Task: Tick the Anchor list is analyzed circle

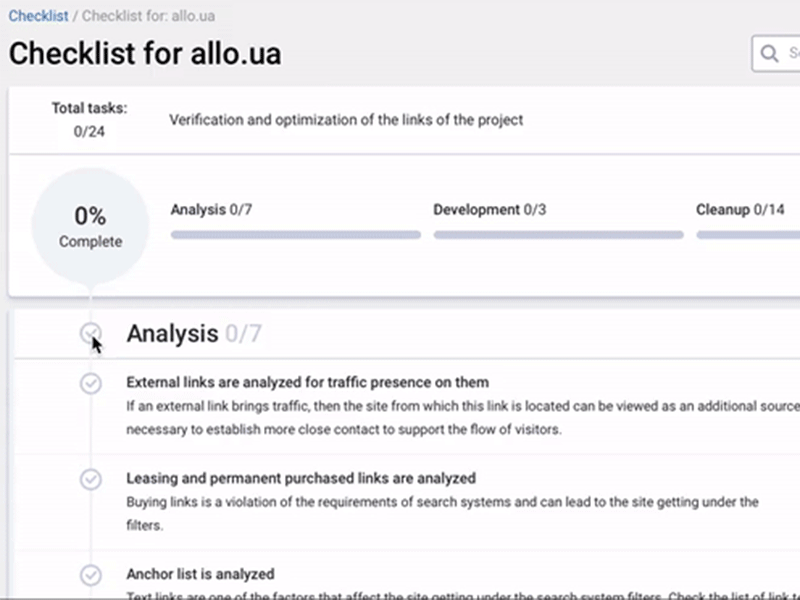Action: 91,575
